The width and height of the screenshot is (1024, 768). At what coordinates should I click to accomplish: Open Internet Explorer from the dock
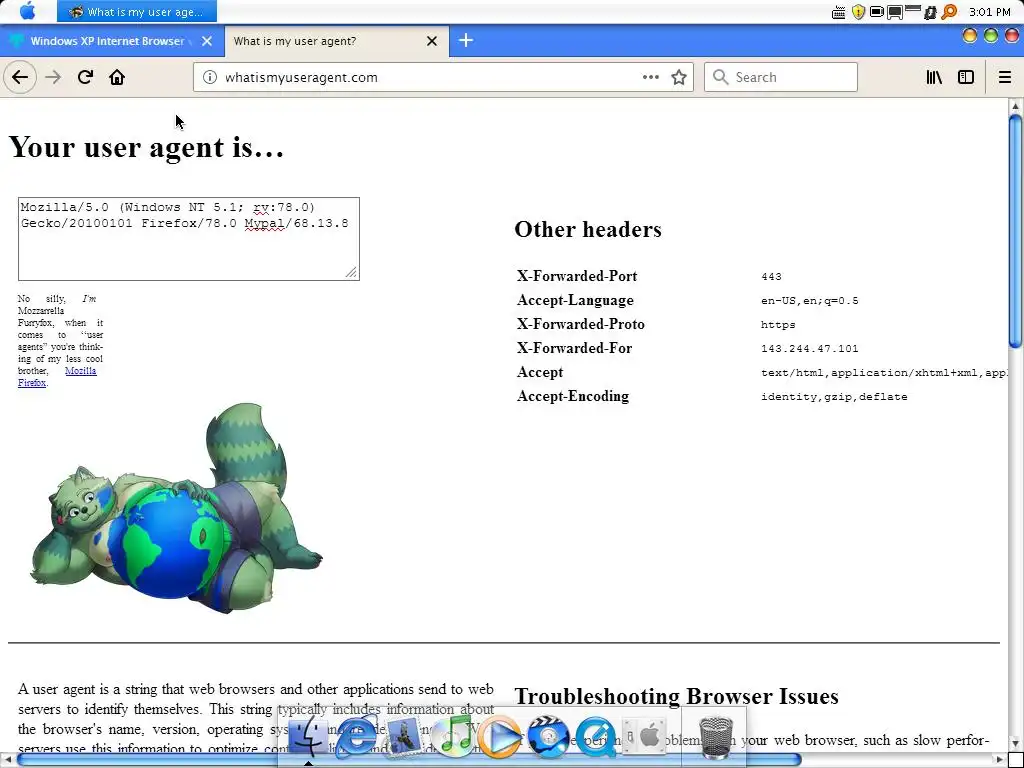click(356, 737)
